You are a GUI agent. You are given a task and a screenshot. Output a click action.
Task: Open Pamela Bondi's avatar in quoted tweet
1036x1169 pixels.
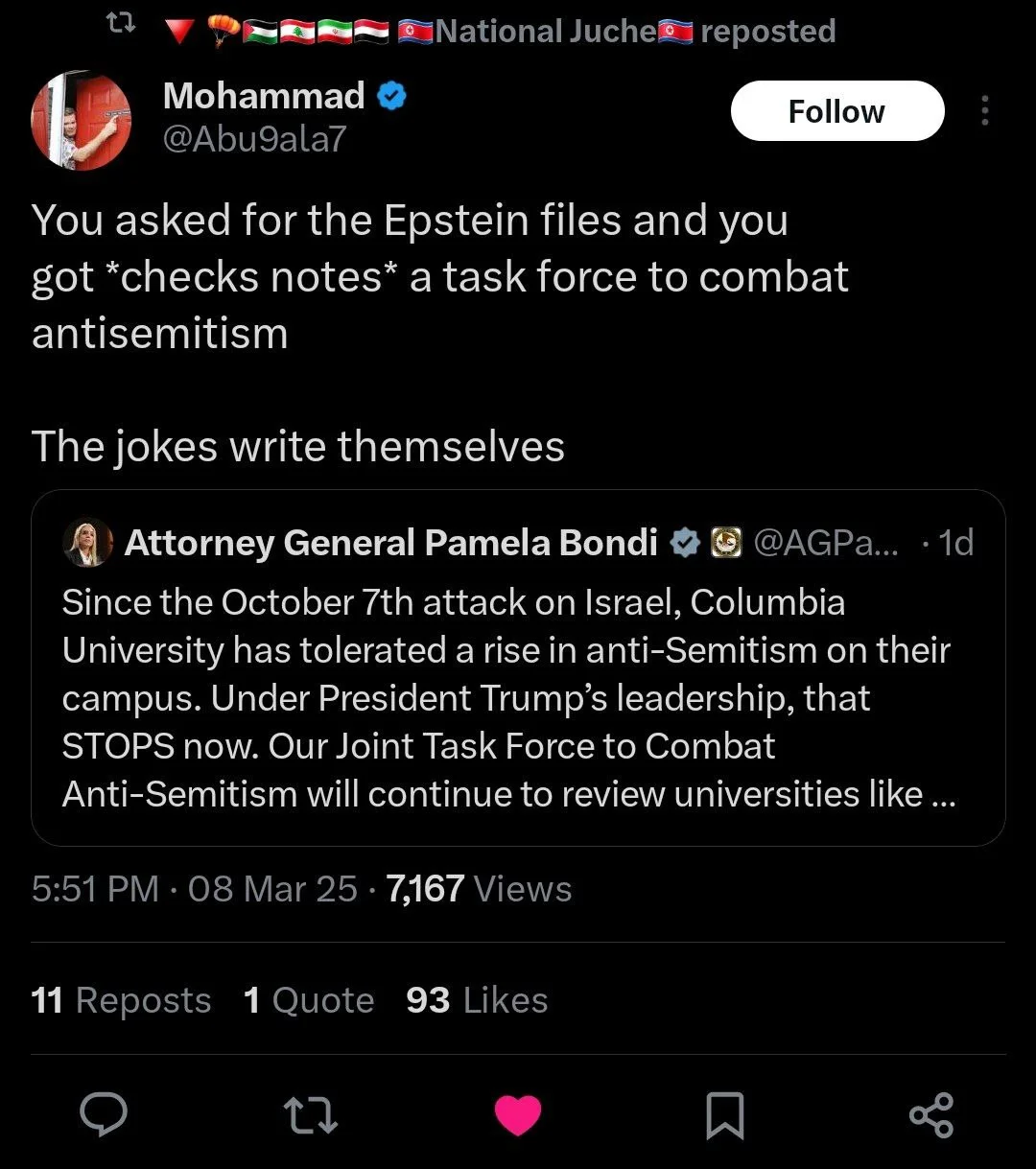click(87, 544)
